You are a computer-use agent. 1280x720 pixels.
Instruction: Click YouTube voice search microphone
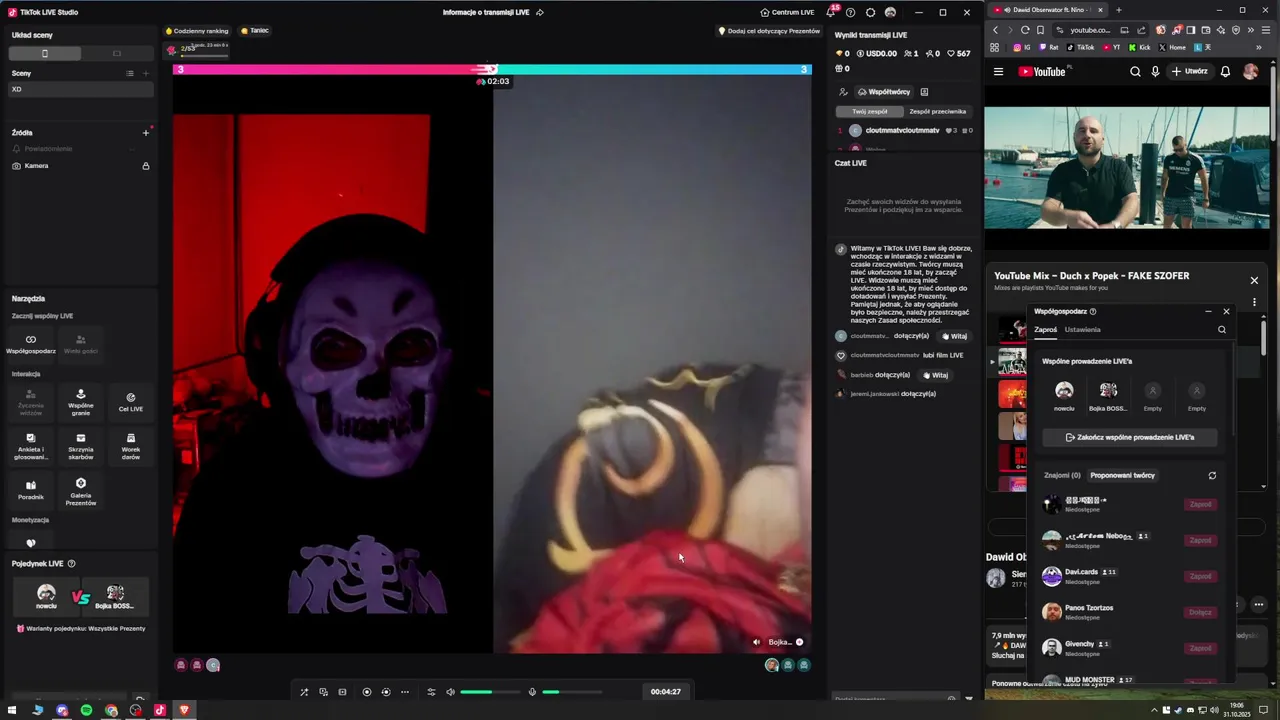tap(1155, 72)
